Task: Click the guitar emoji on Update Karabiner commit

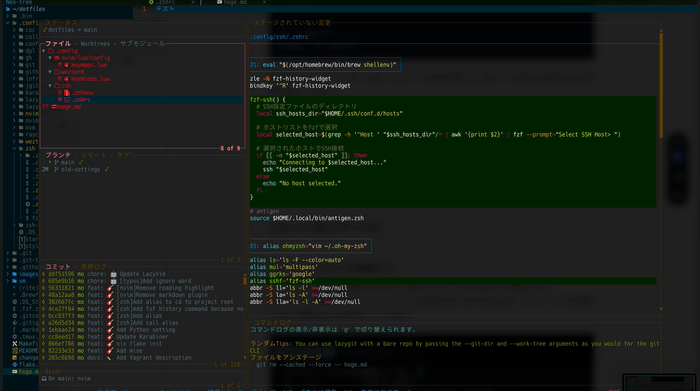Action: [110, 337]
